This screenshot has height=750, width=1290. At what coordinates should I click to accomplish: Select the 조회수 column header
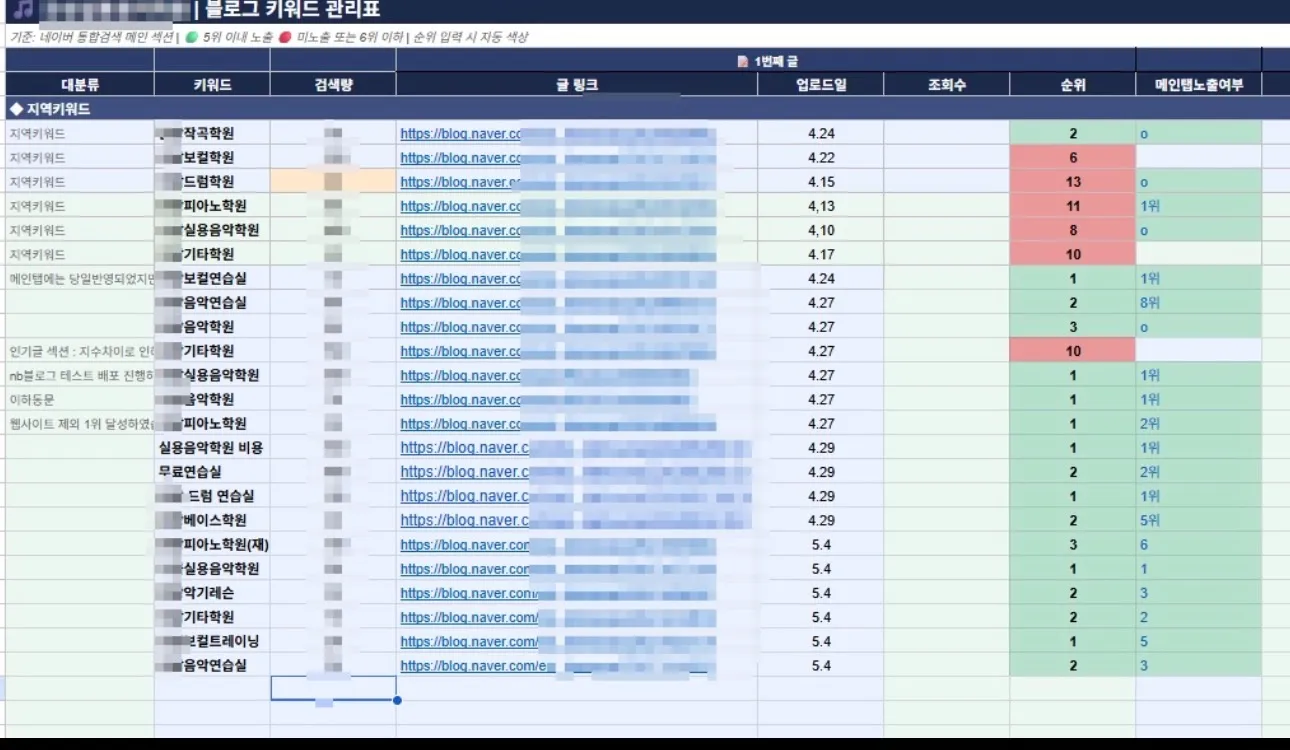point(947,85)
